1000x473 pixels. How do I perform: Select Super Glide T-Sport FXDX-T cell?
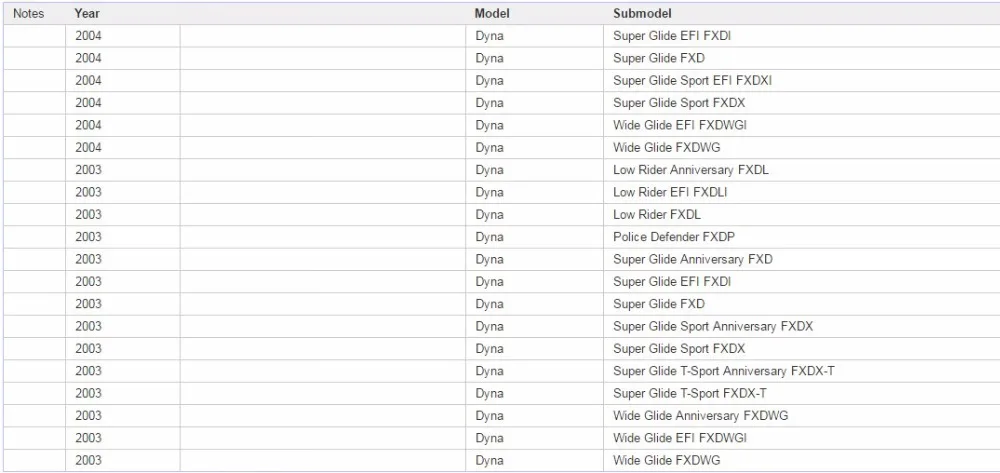click(x=690, y=393)
